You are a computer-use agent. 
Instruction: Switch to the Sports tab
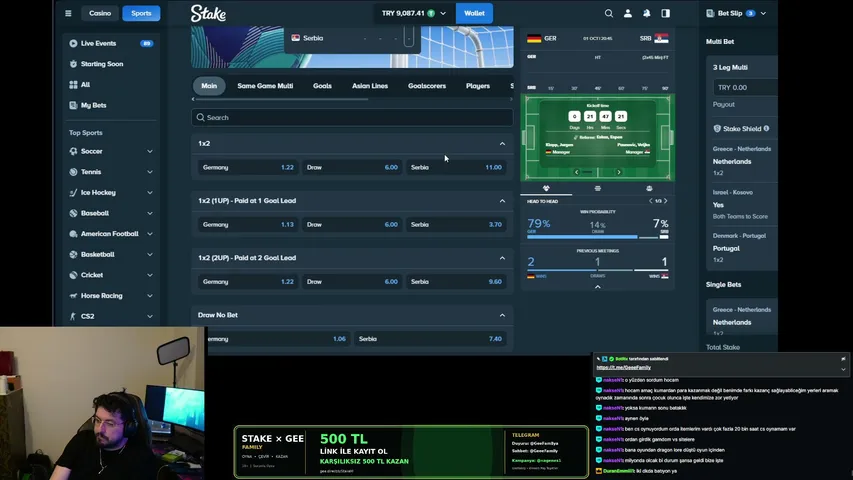[141, 13]
